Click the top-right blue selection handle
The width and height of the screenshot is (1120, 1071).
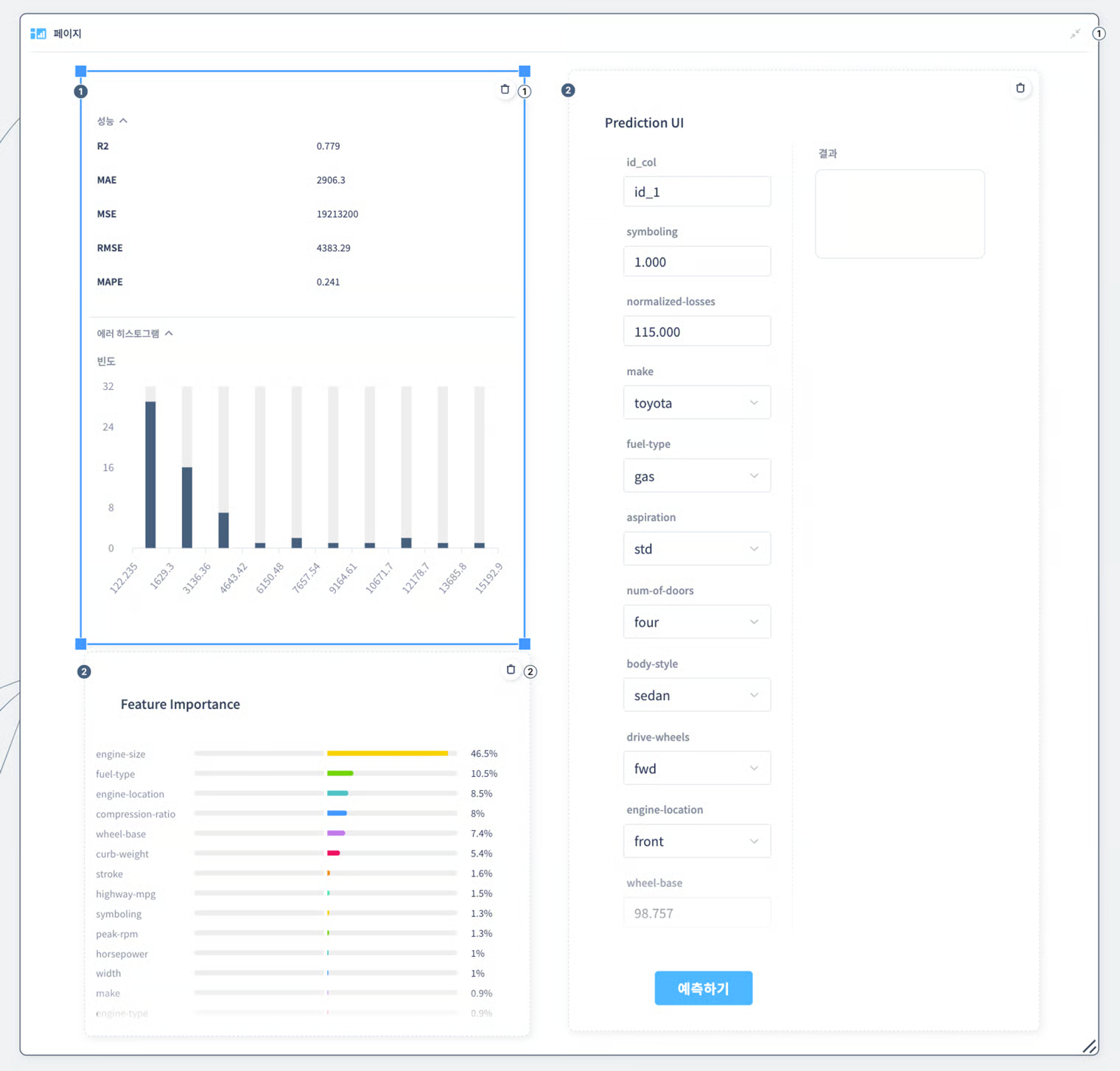525,71
